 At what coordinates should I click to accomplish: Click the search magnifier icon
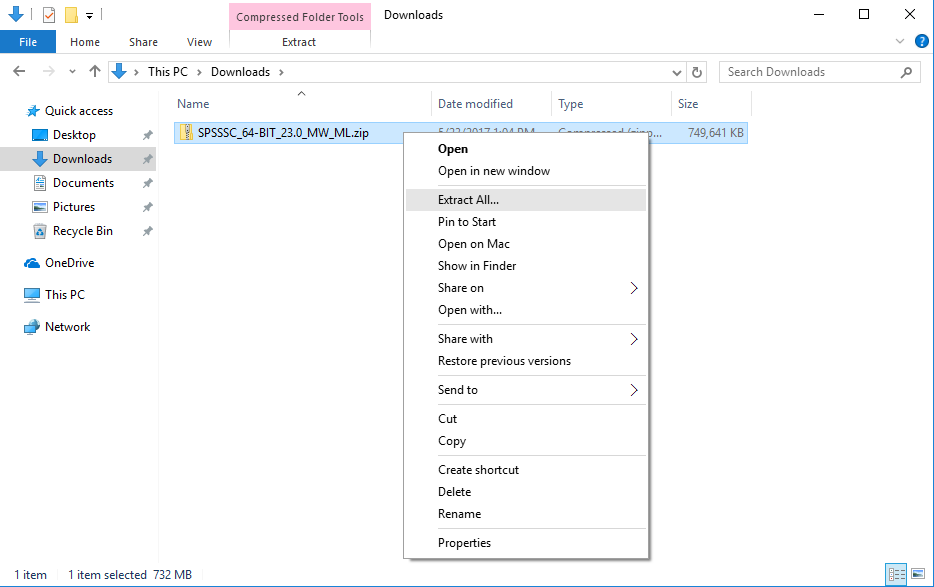pyautogui.click(x=906, y=72)
